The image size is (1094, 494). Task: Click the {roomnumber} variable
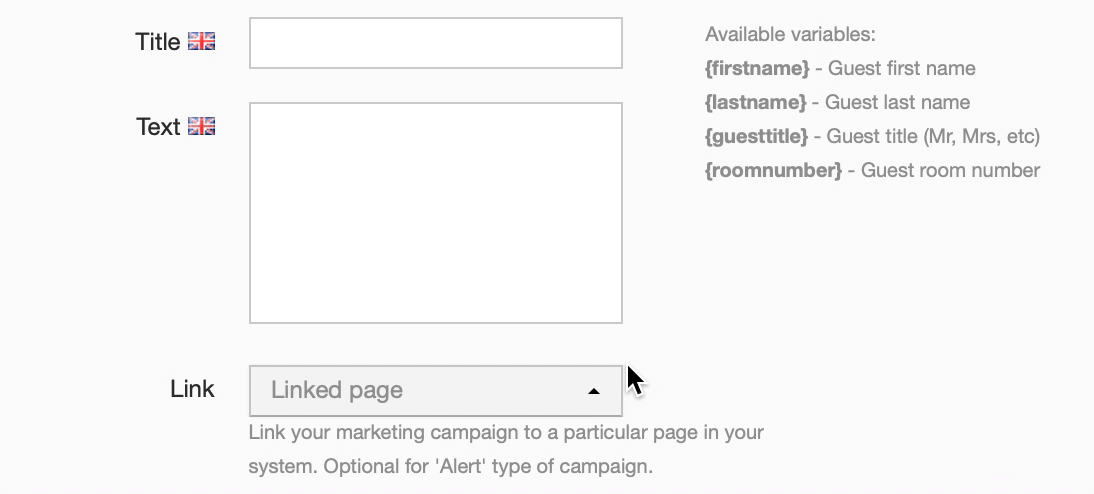click(x=774, y=170)
